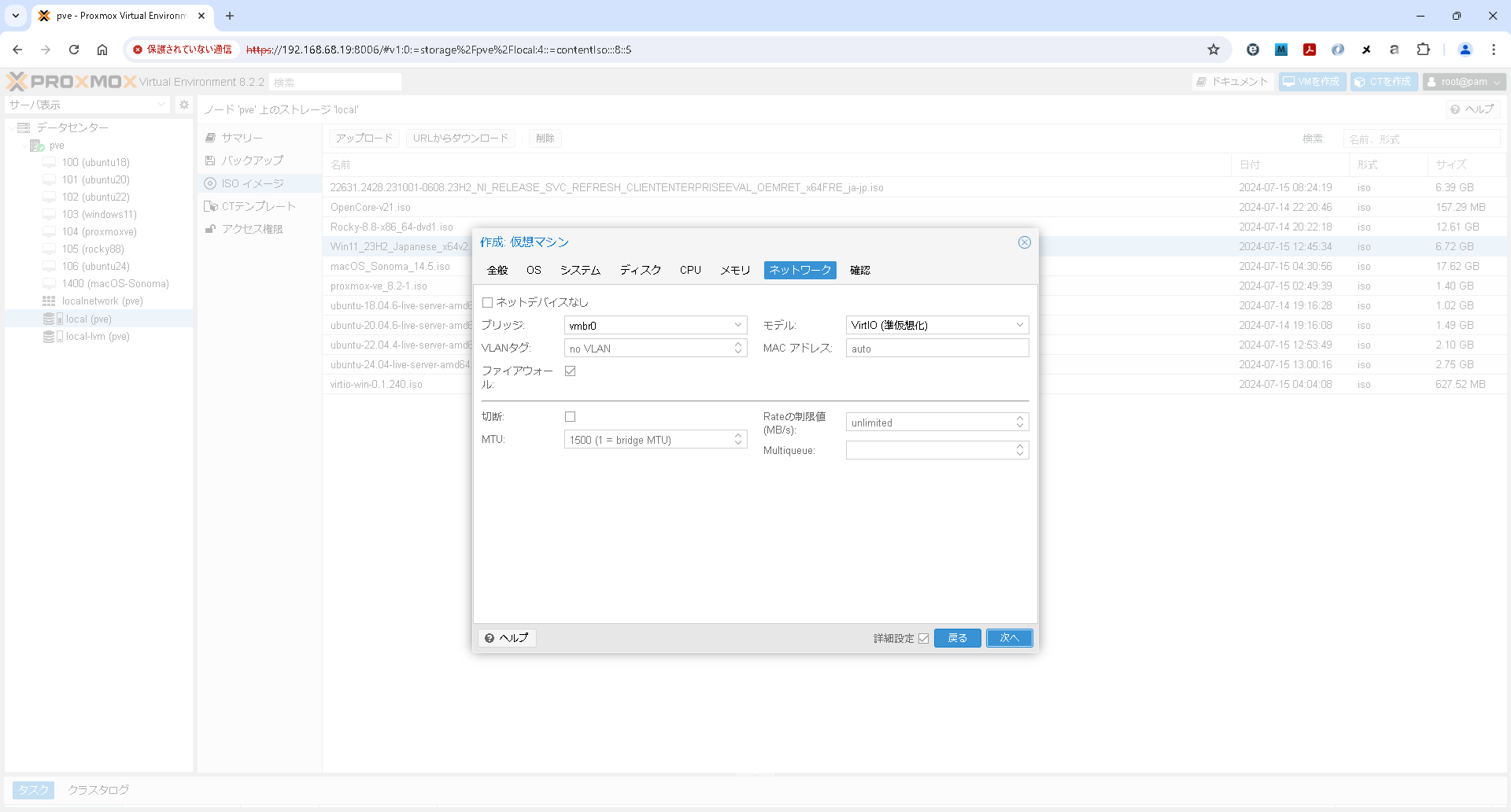Switch to ネットワーク tab
This screenshot has height=812, width=1511.
800,270
